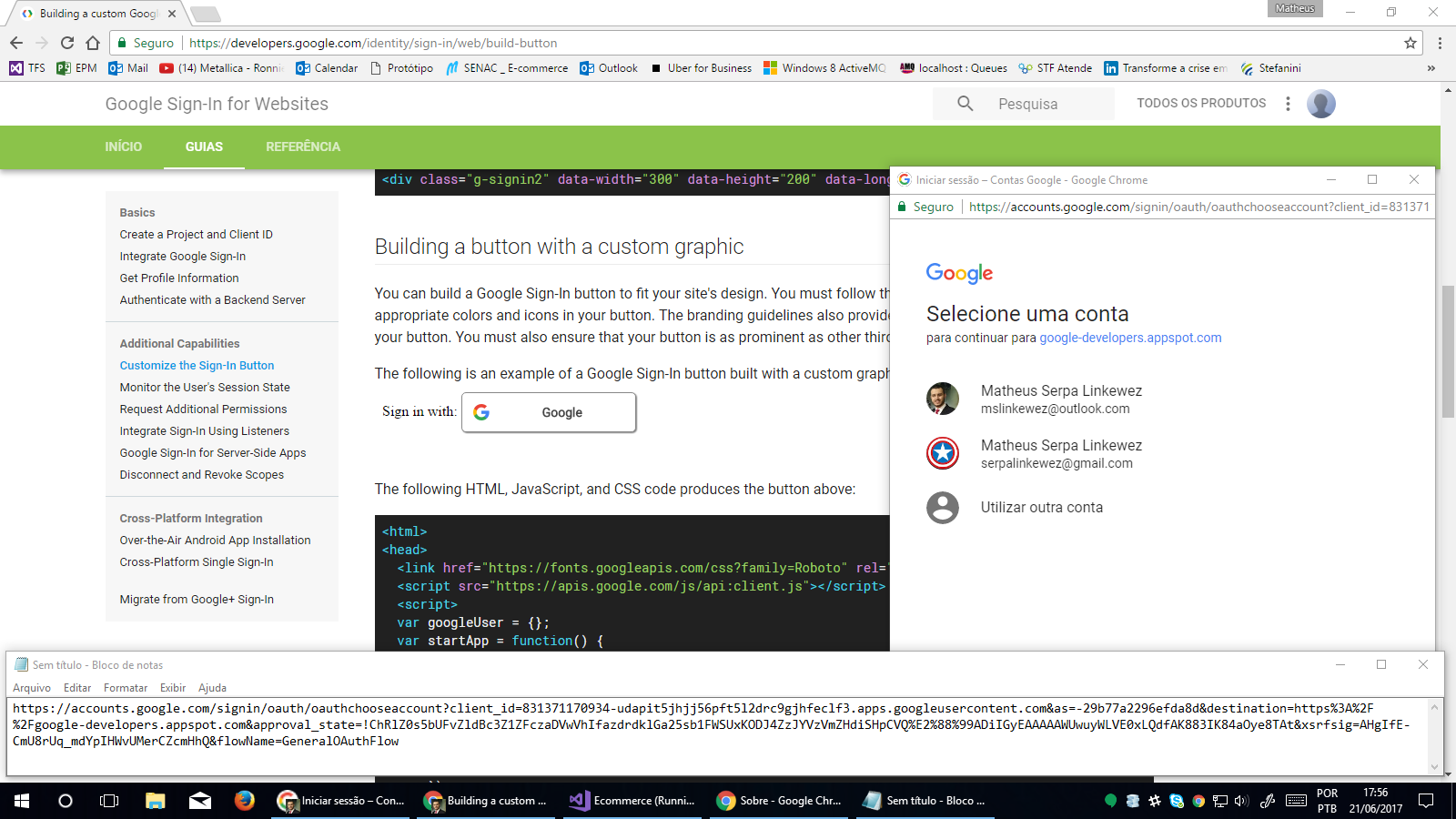The image size is (1456, 819).
Task: Open the notification center in system tray
Action: [1424, 801]
